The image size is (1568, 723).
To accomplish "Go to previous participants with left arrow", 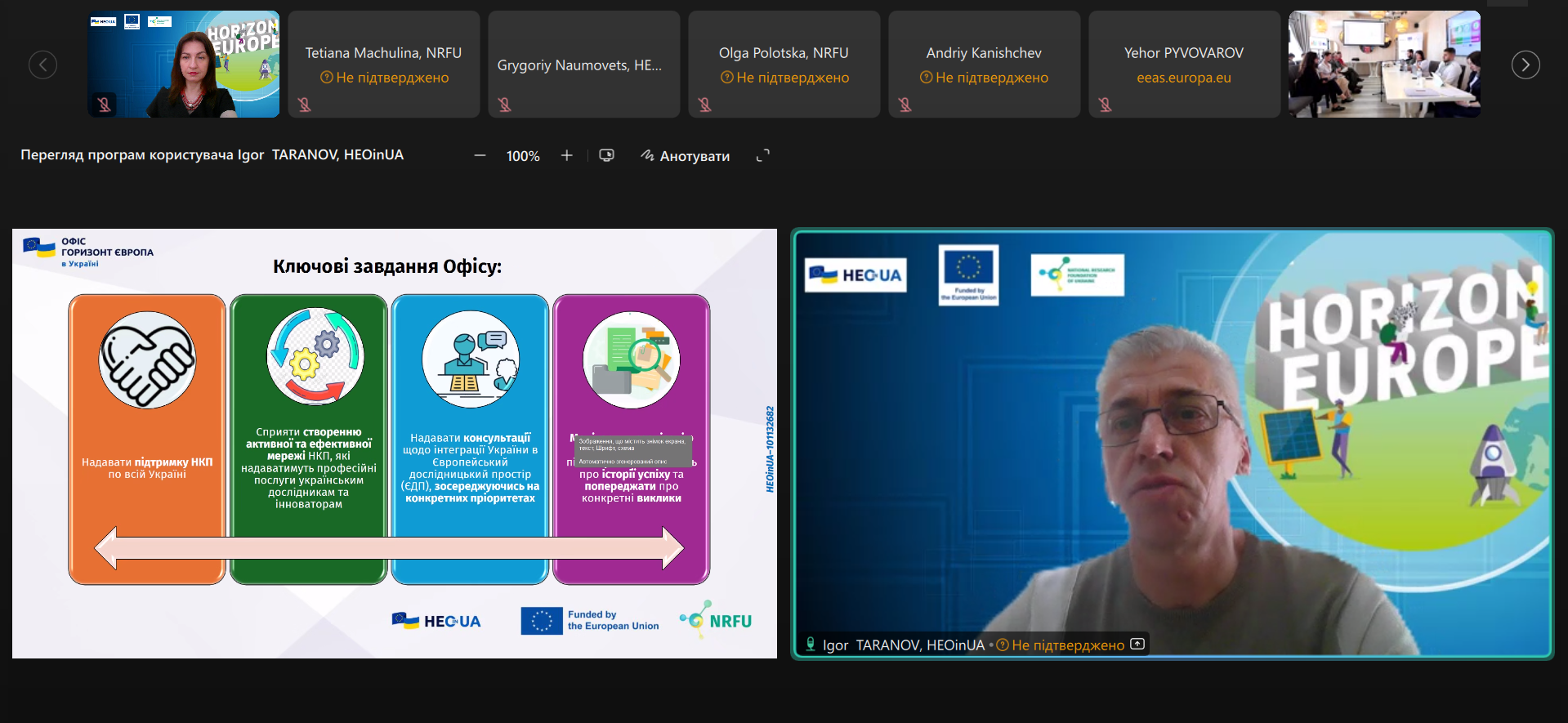I will point(42,65).
